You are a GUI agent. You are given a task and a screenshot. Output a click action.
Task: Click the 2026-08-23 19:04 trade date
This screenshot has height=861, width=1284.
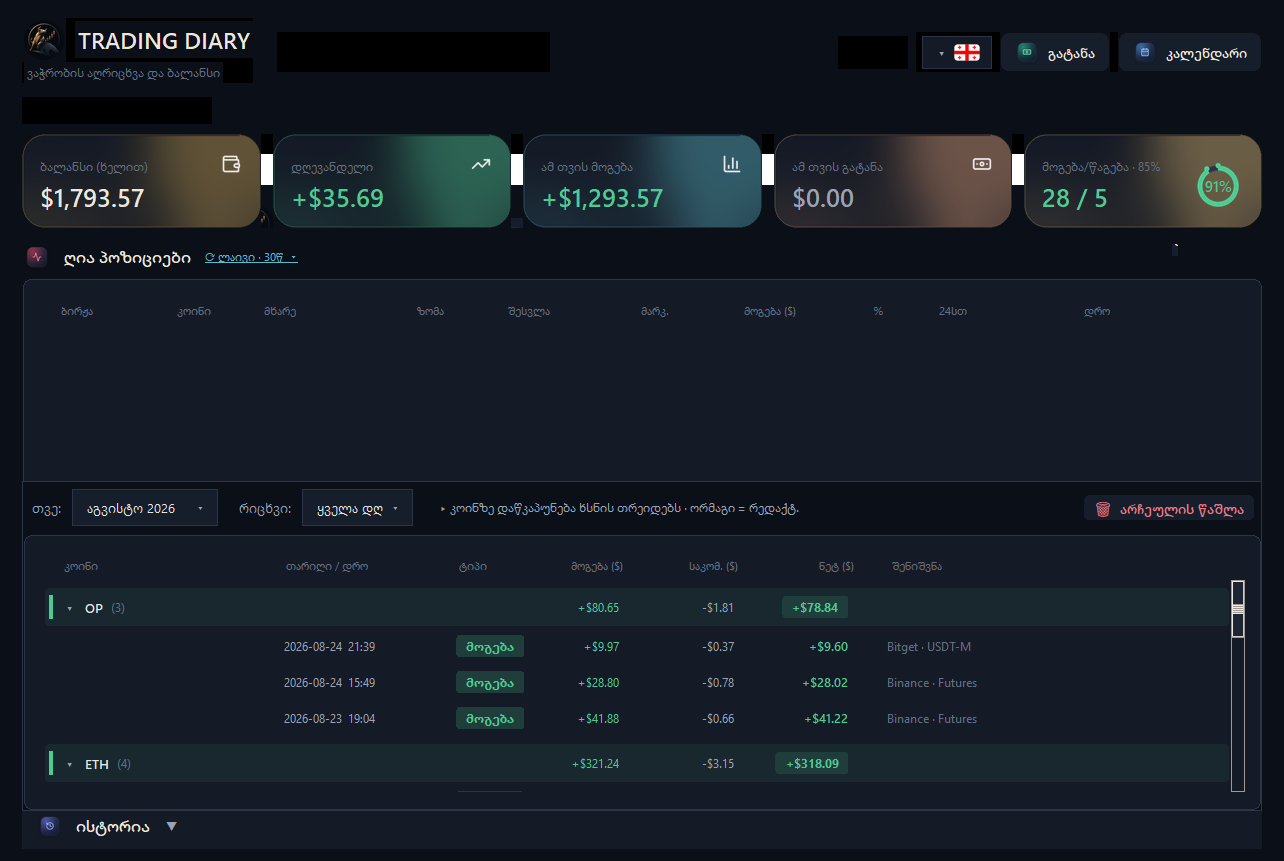click(330, 719)
